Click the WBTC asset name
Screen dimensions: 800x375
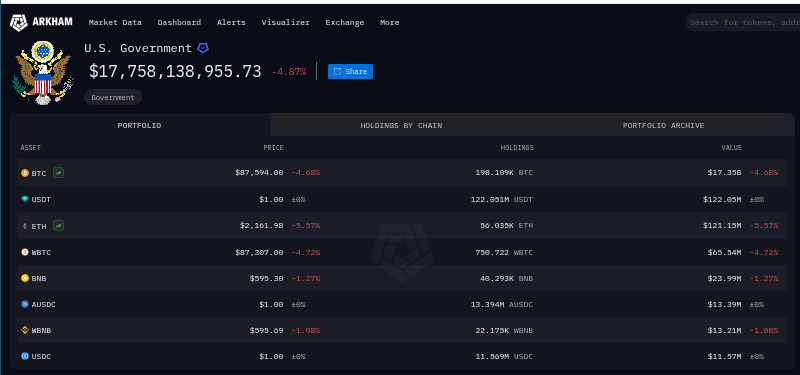point(41,252)
